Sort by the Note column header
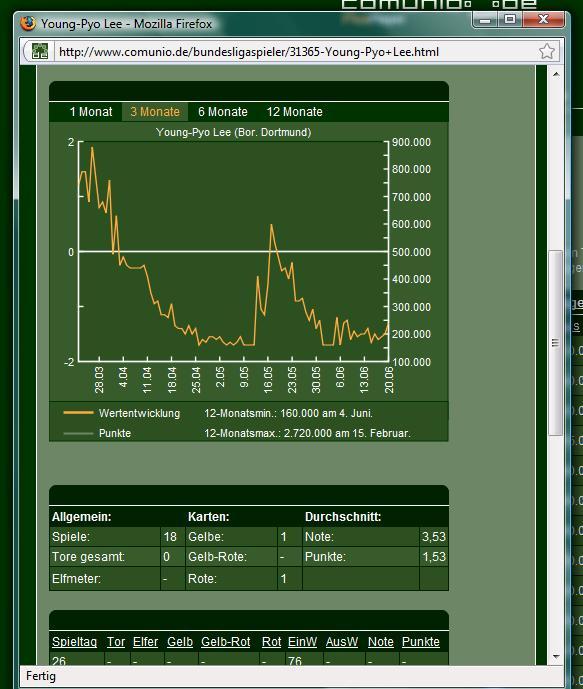583x689 pixels. coord(380,642)
